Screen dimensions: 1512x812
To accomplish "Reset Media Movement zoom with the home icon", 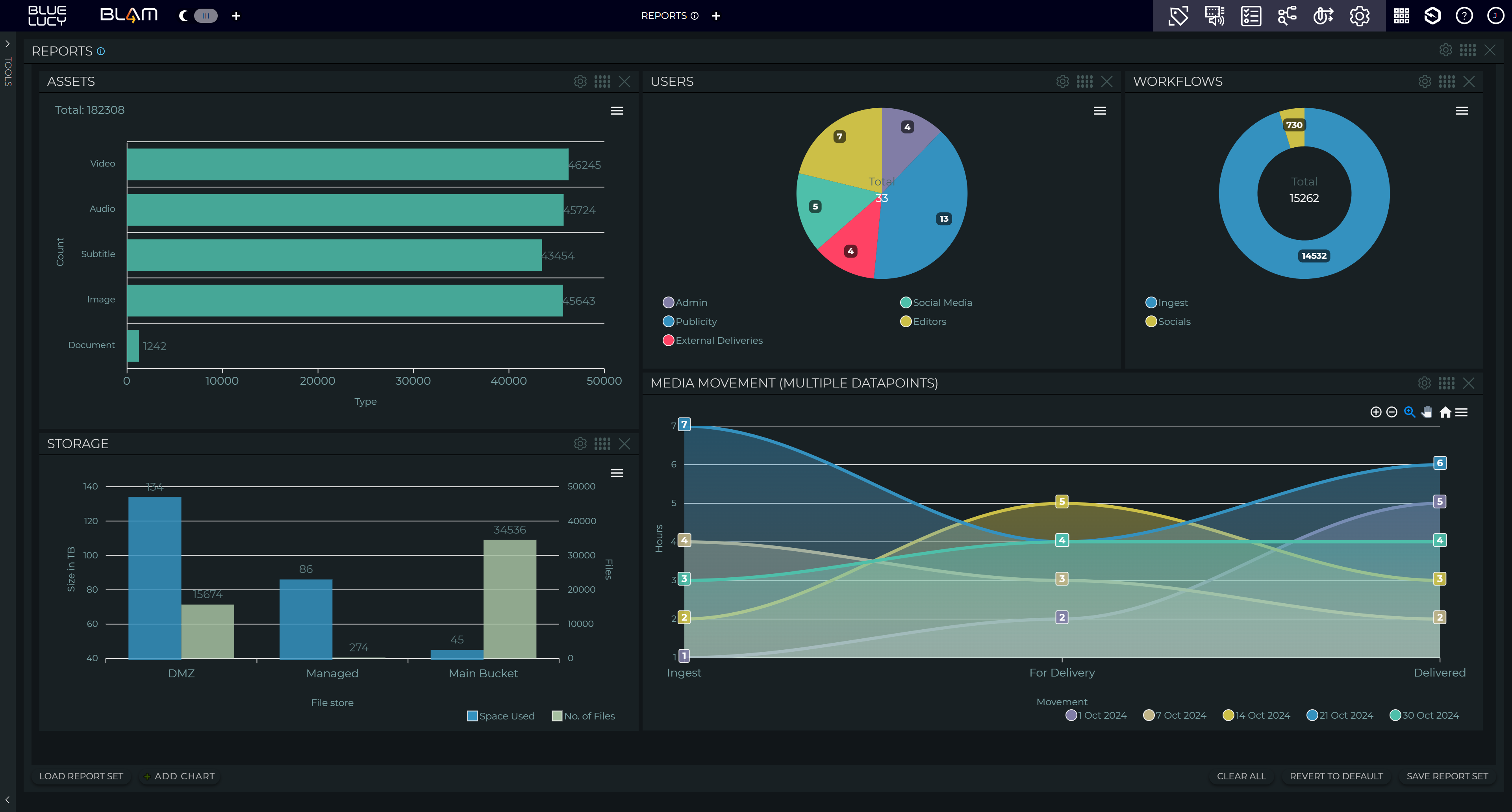I will pyautogui.click(x=1445, y=412).
